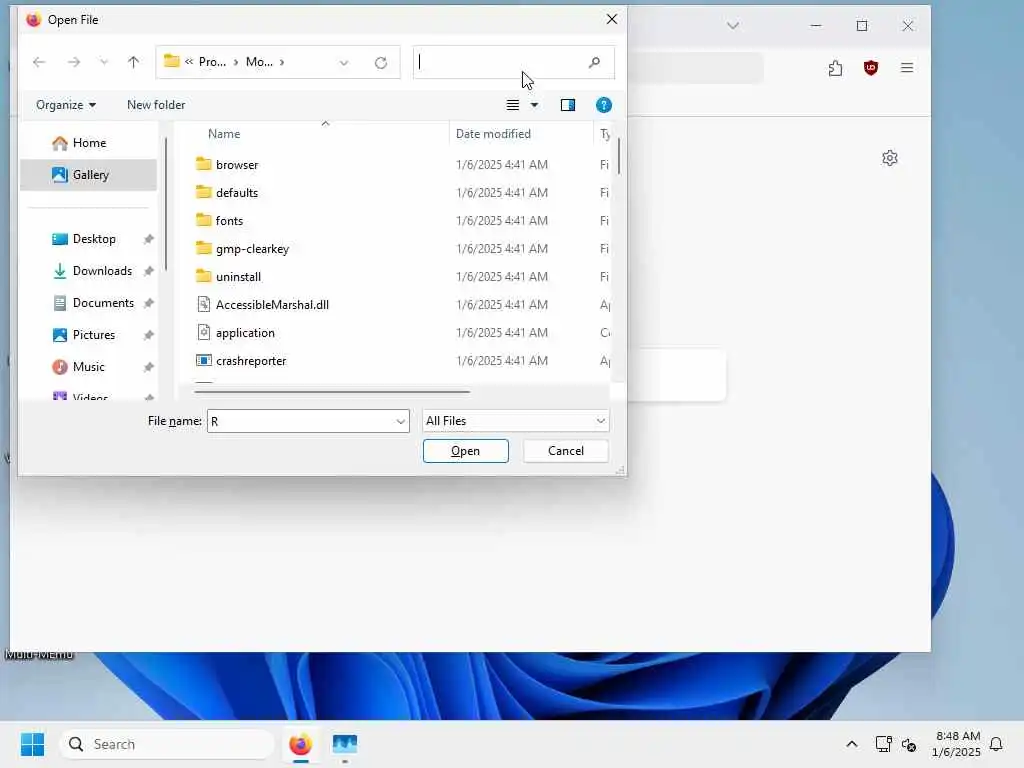Image resolution: width=1024 pixels, height=768 pixels.
Task: Open the Organize menu
Action: [66, 105]
